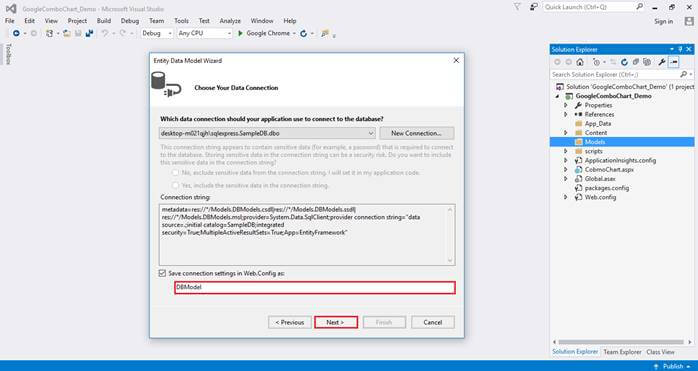Click the notifications filter flag icon
Image resolution: width=698 pixels, height=371 pixels.
pos(517,7)
